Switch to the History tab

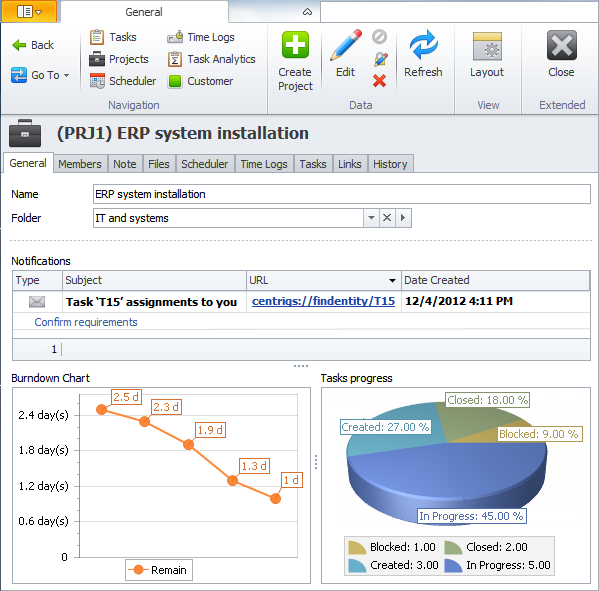coord(390,164)
